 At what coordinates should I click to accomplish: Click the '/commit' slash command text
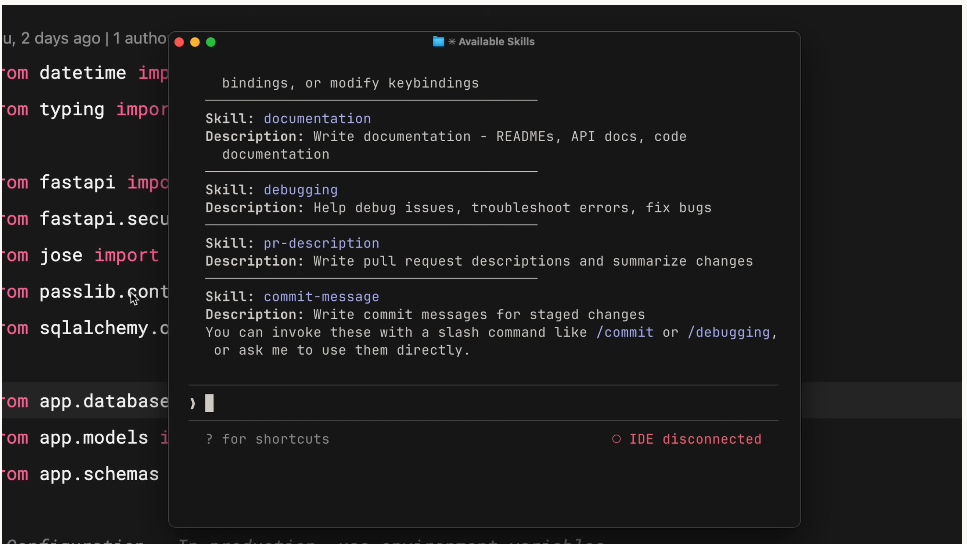point(625,332)
